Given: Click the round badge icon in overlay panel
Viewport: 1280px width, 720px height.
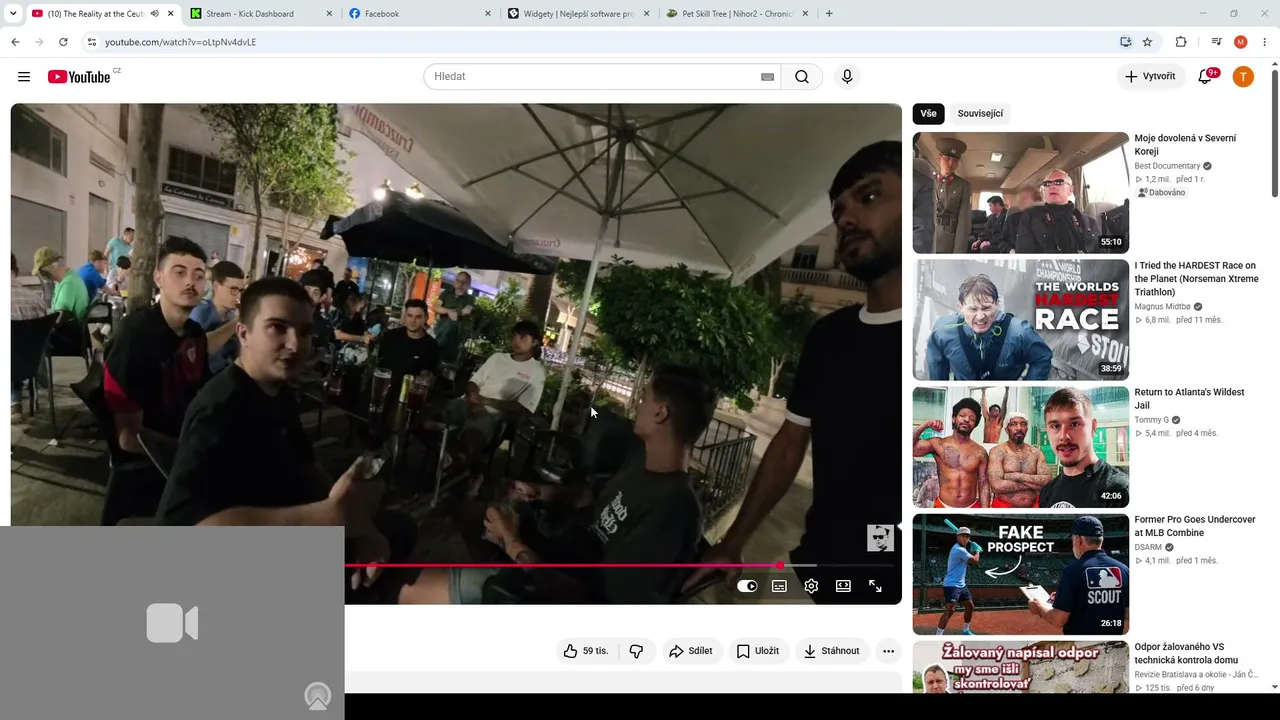Looking at the screenshot, I should [318, 696].
